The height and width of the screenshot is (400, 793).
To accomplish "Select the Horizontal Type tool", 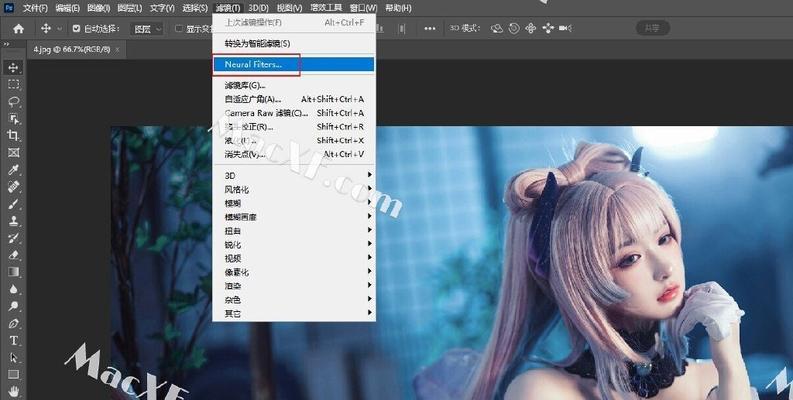I will [x=14, y=340].
